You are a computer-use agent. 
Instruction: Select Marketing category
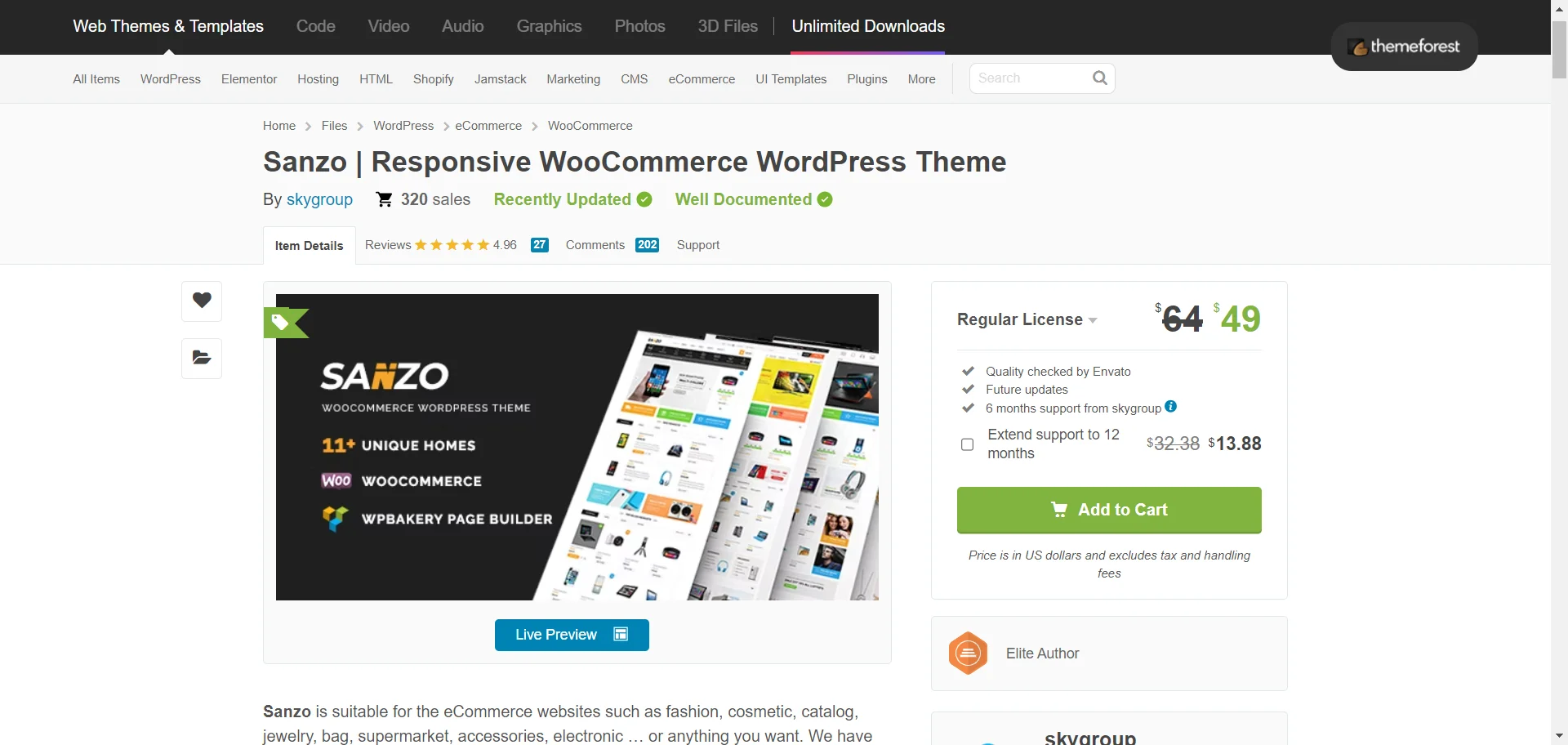pyautogui.click(x=573, y=79)
